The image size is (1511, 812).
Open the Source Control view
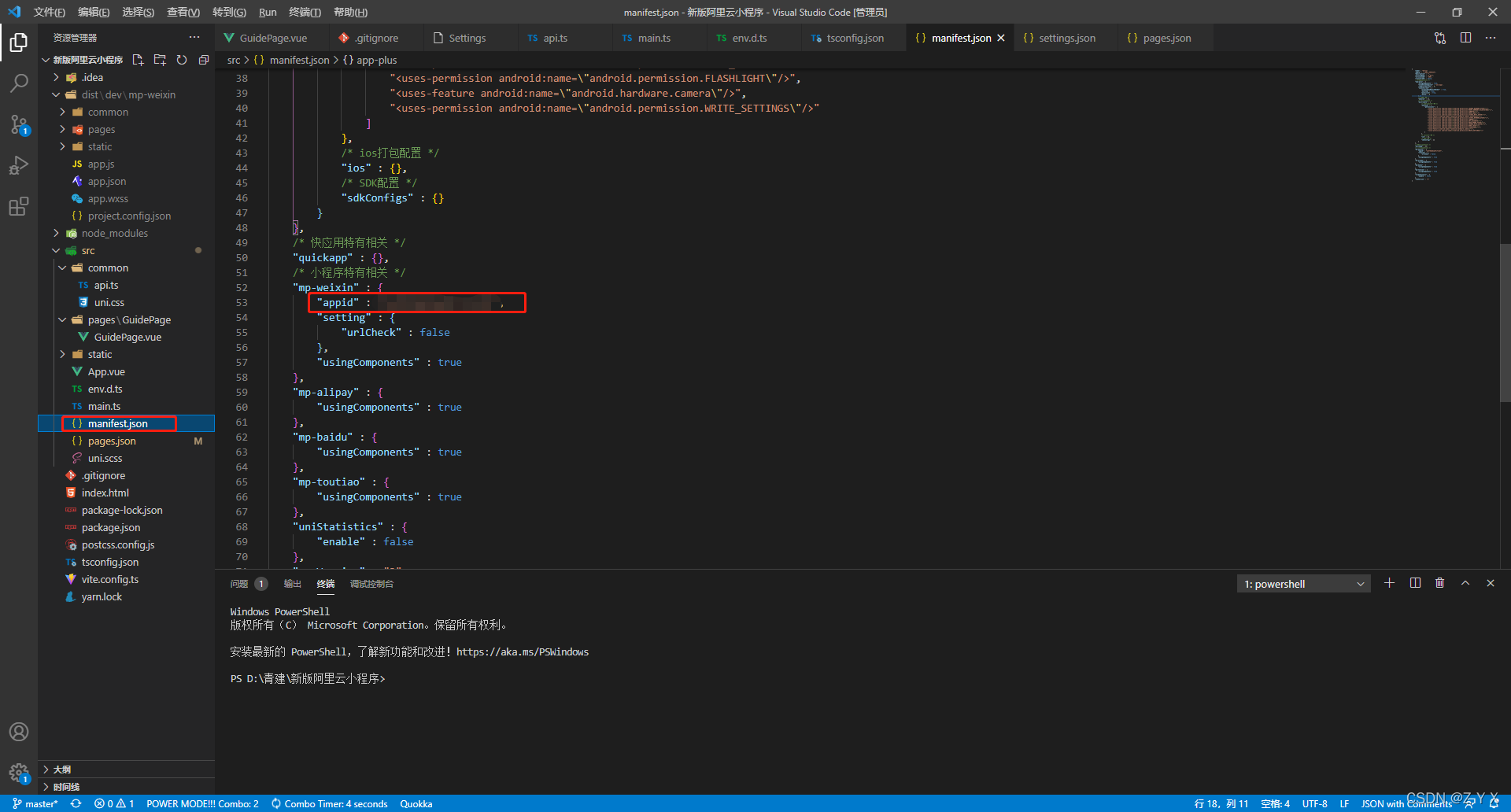19,124
